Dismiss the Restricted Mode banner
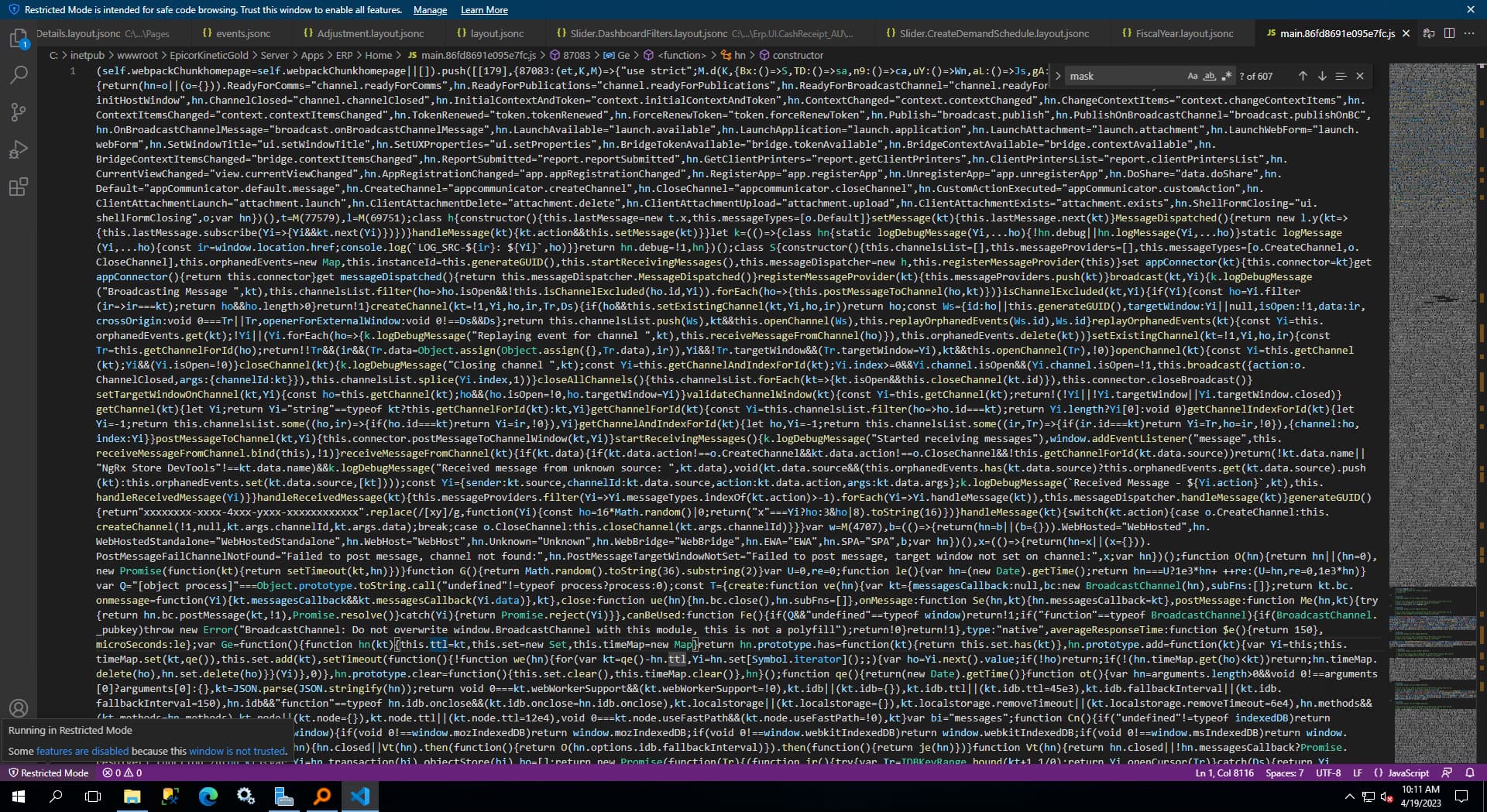The width and height of the screenshot is (1487, 812). click(1471, 10)
